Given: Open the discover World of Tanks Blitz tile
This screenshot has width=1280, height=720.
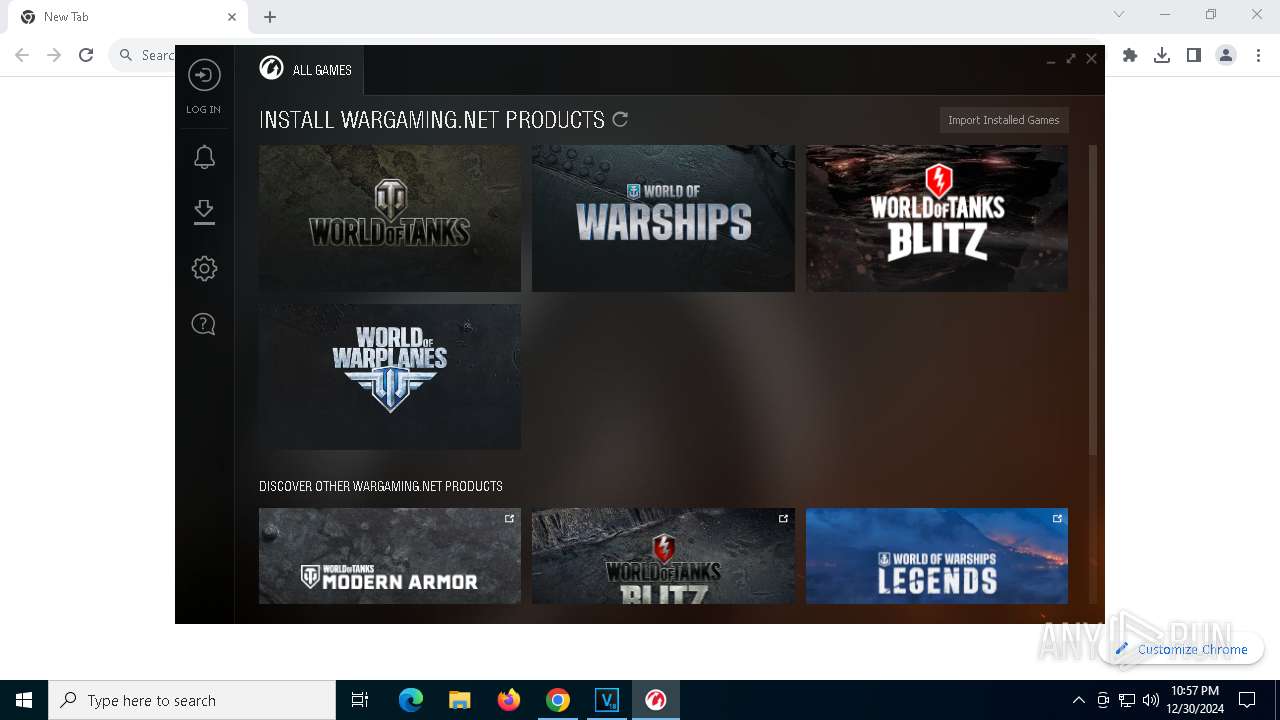Looking at the screenshot, I should (663, 556).
